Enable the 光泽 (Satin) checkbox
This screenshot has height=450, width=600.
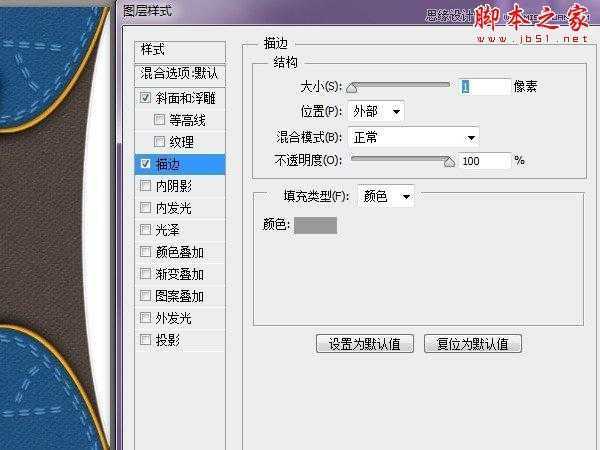pyautogui.click(x=146, y=230)
